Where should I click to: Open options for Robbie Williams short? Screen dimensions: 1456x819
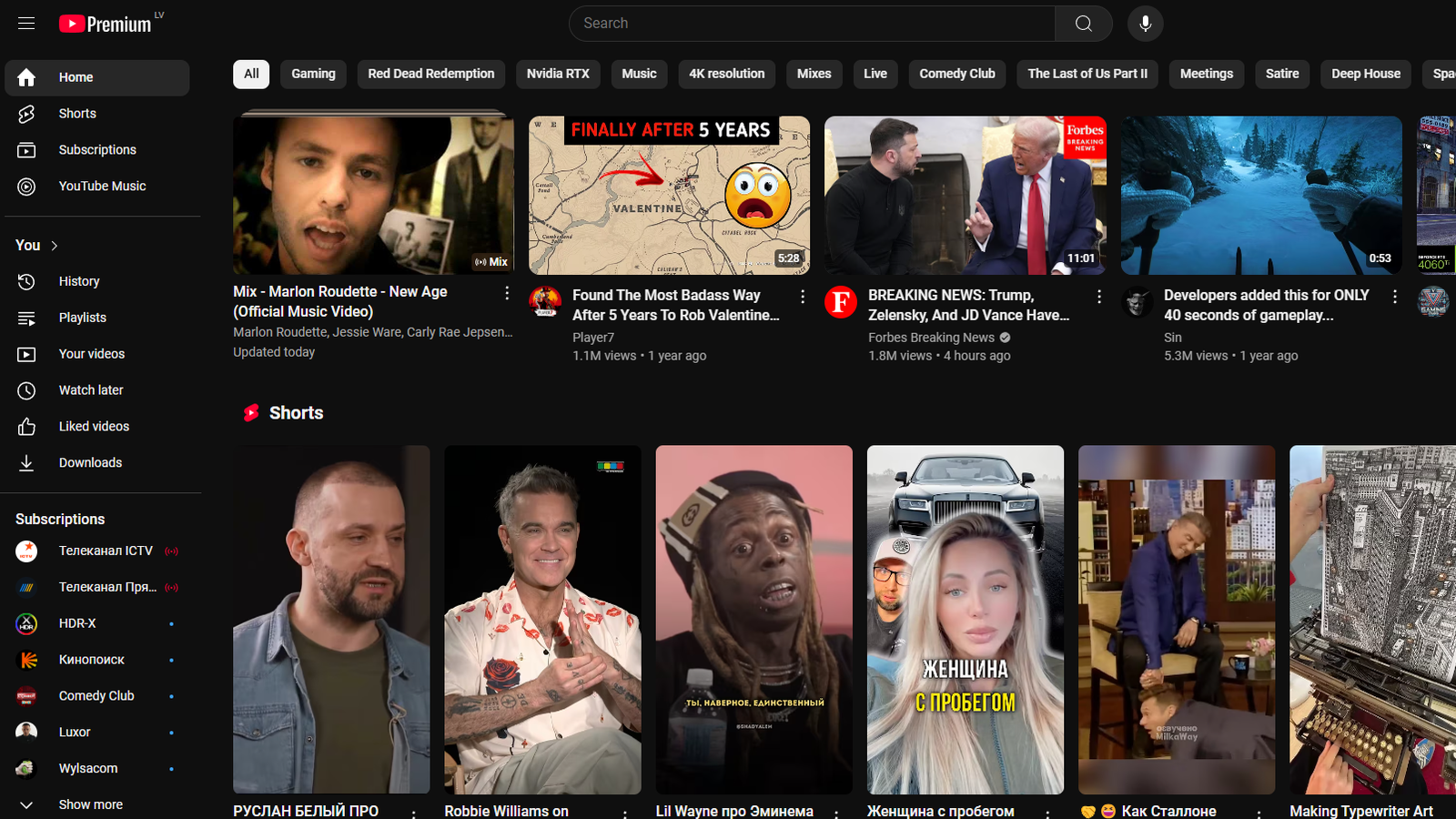click(x=625, y=813)
